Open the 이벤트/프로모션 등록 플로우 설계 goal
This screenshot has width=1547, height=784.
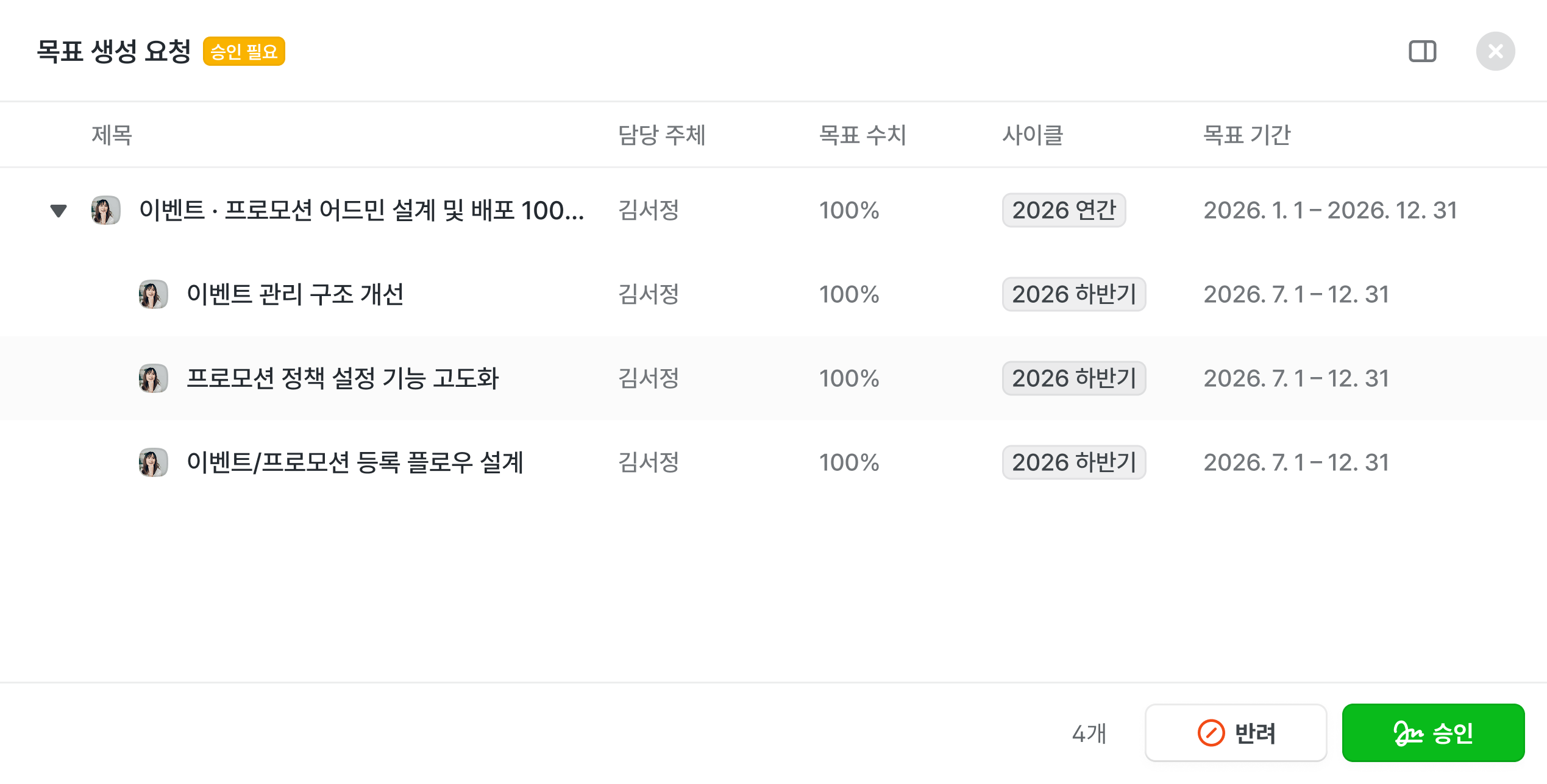click(355, 462)
